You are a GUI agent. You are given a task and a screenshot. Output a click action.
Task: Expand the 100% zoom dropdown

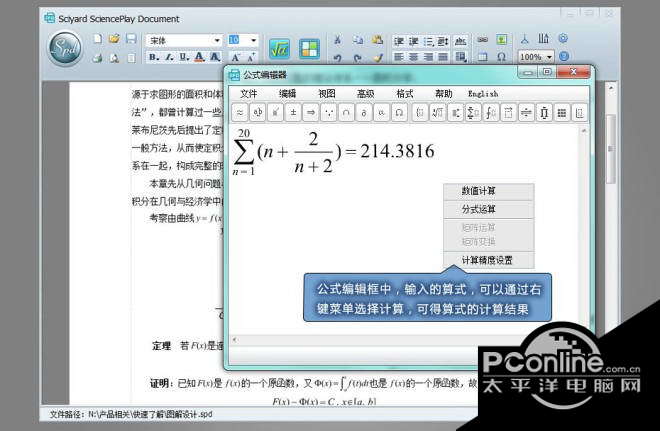(x=549, y=56)
